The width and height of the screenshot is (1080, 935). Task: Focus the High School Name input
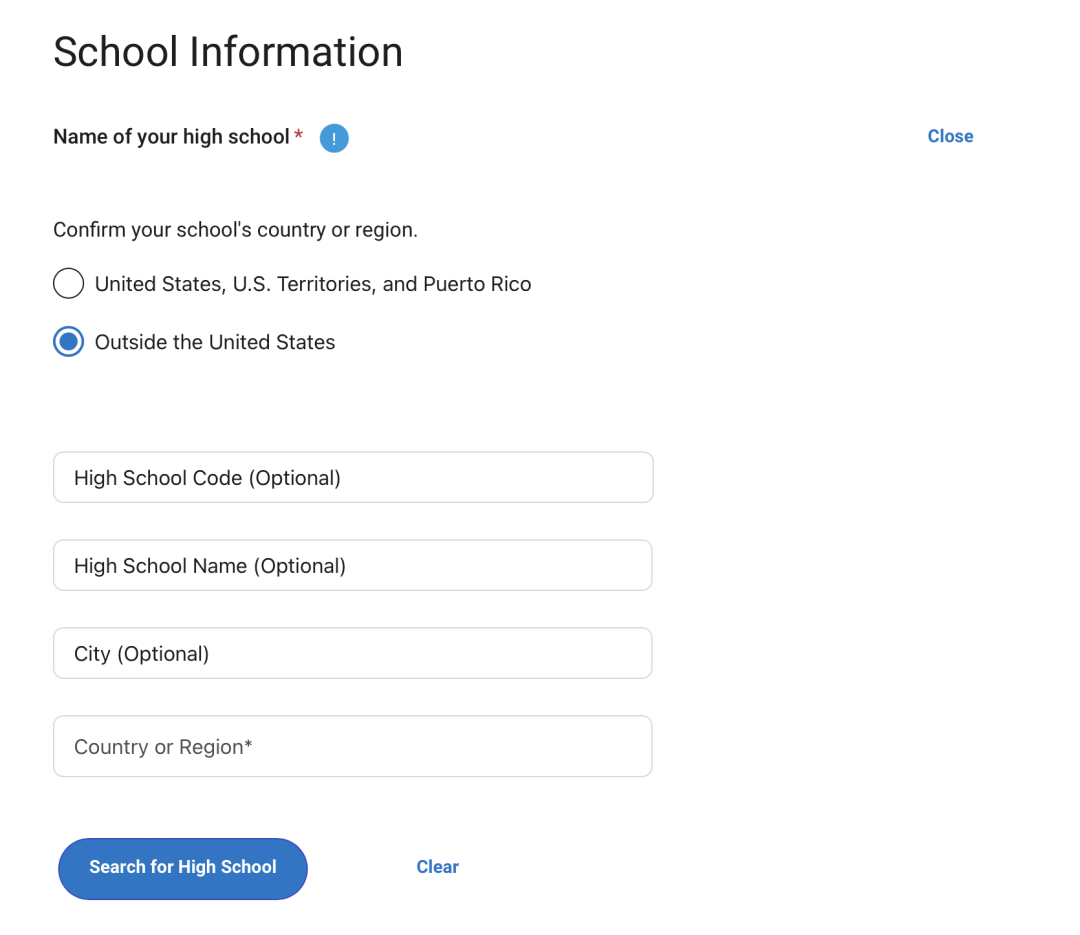(352, 566)
